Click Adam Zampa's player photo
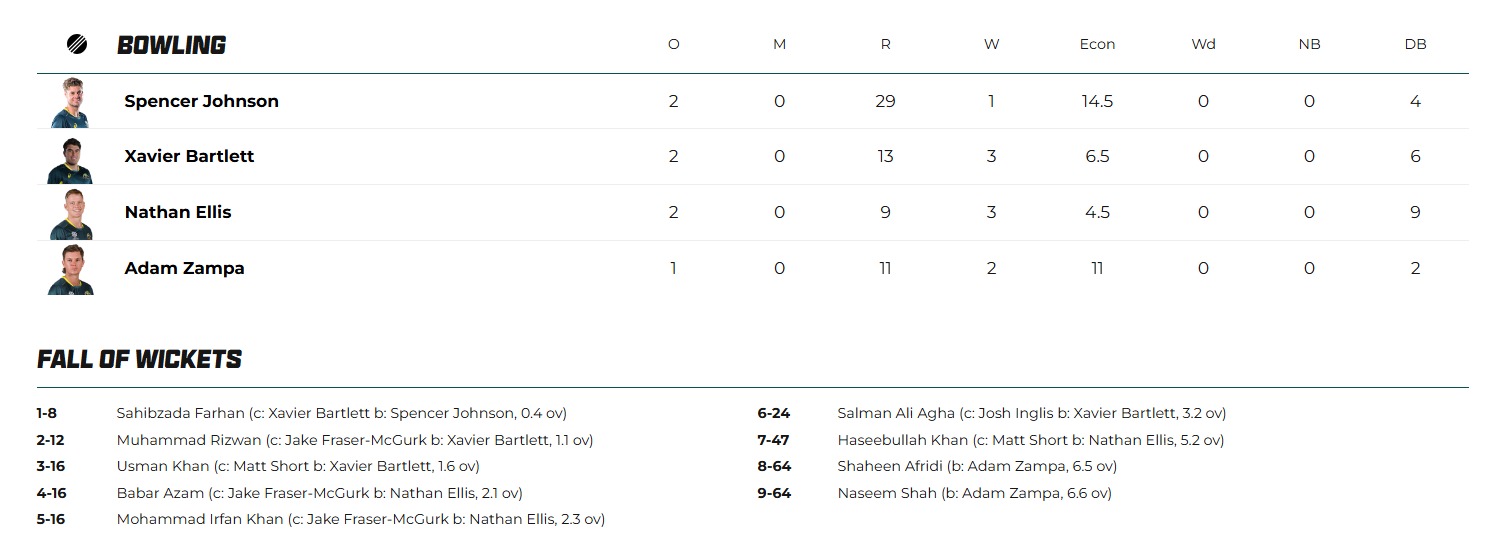Viewport: 1492px width, 548px height. pos(70,269)
